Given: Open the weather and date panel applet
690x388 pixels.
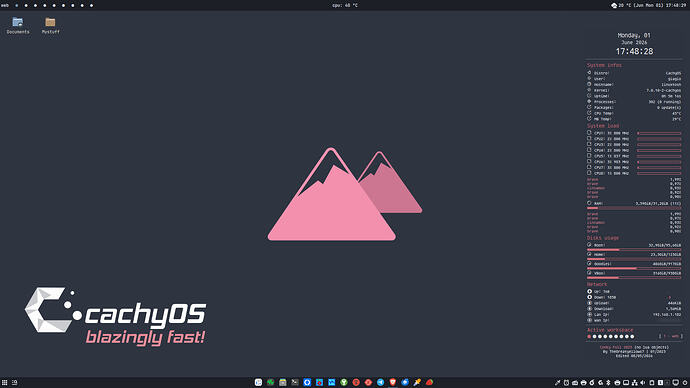Looking at the screenshot, I should pyautogui.click(x=649, y=5).
